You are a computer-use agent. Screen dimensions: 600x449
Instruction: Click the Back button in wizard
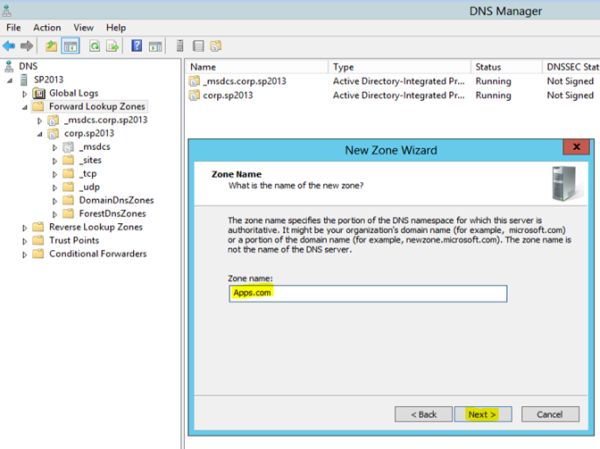(x=423, y=414)
